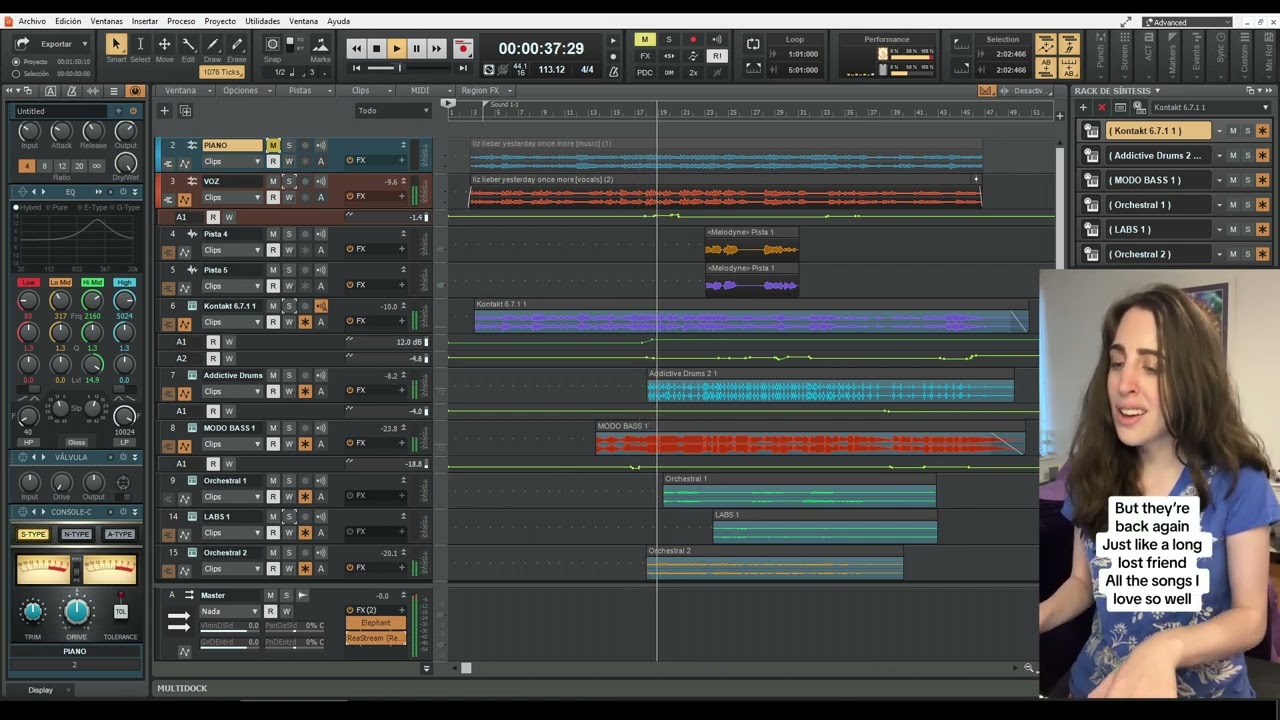The height and width of the screenshot is (720, 1280).
Task: Choose the Edit tool
Action: [x=188, y=44]
